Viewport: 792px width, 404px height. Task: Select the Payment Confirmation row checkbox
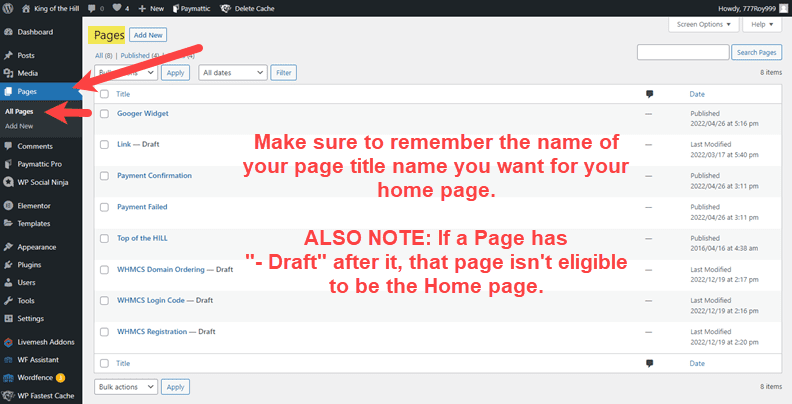coord(105,176)
